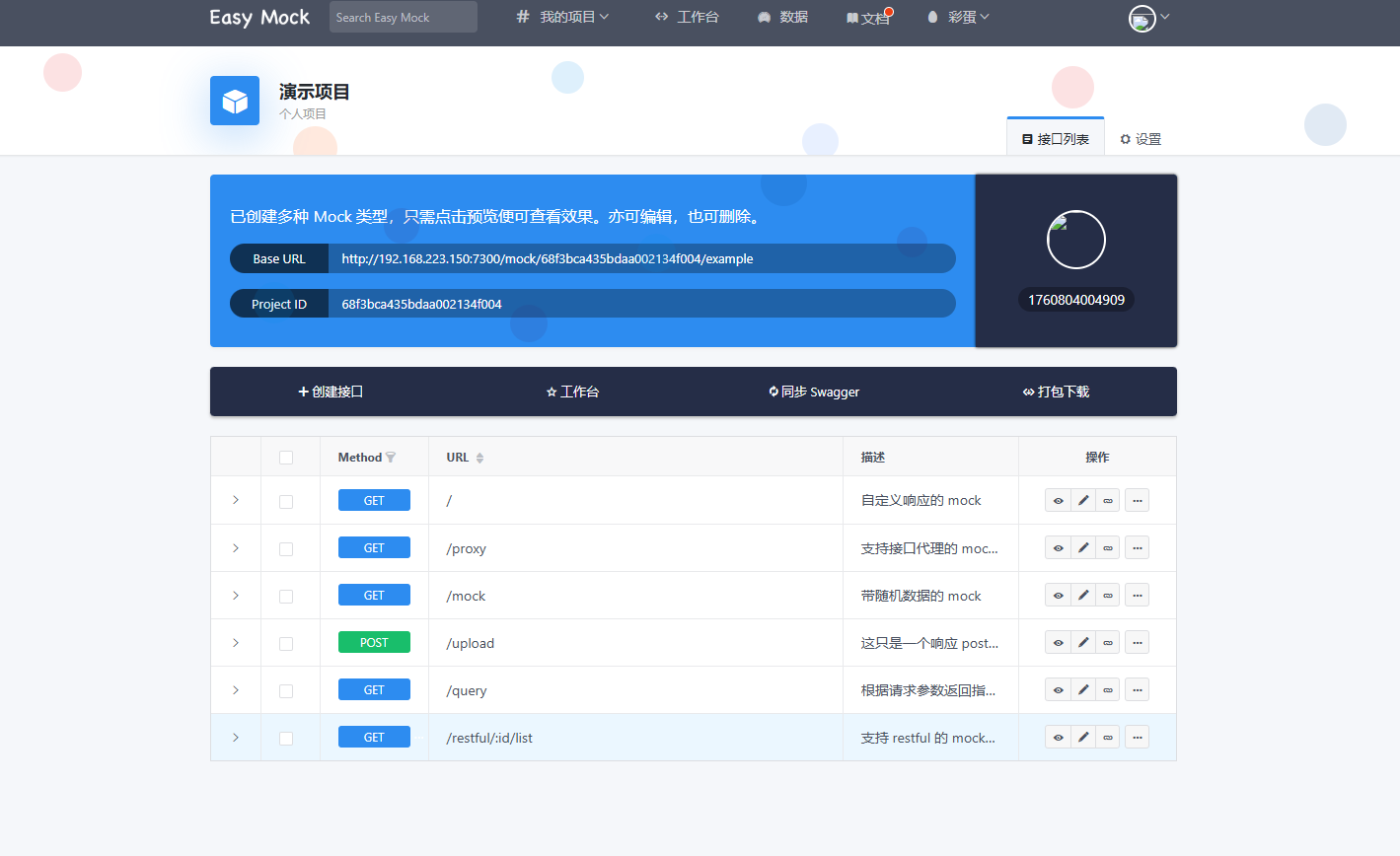The image size is (1400, 856).
Task: Preview the /restful/:id/list interface
Action: click(1058, 738)
